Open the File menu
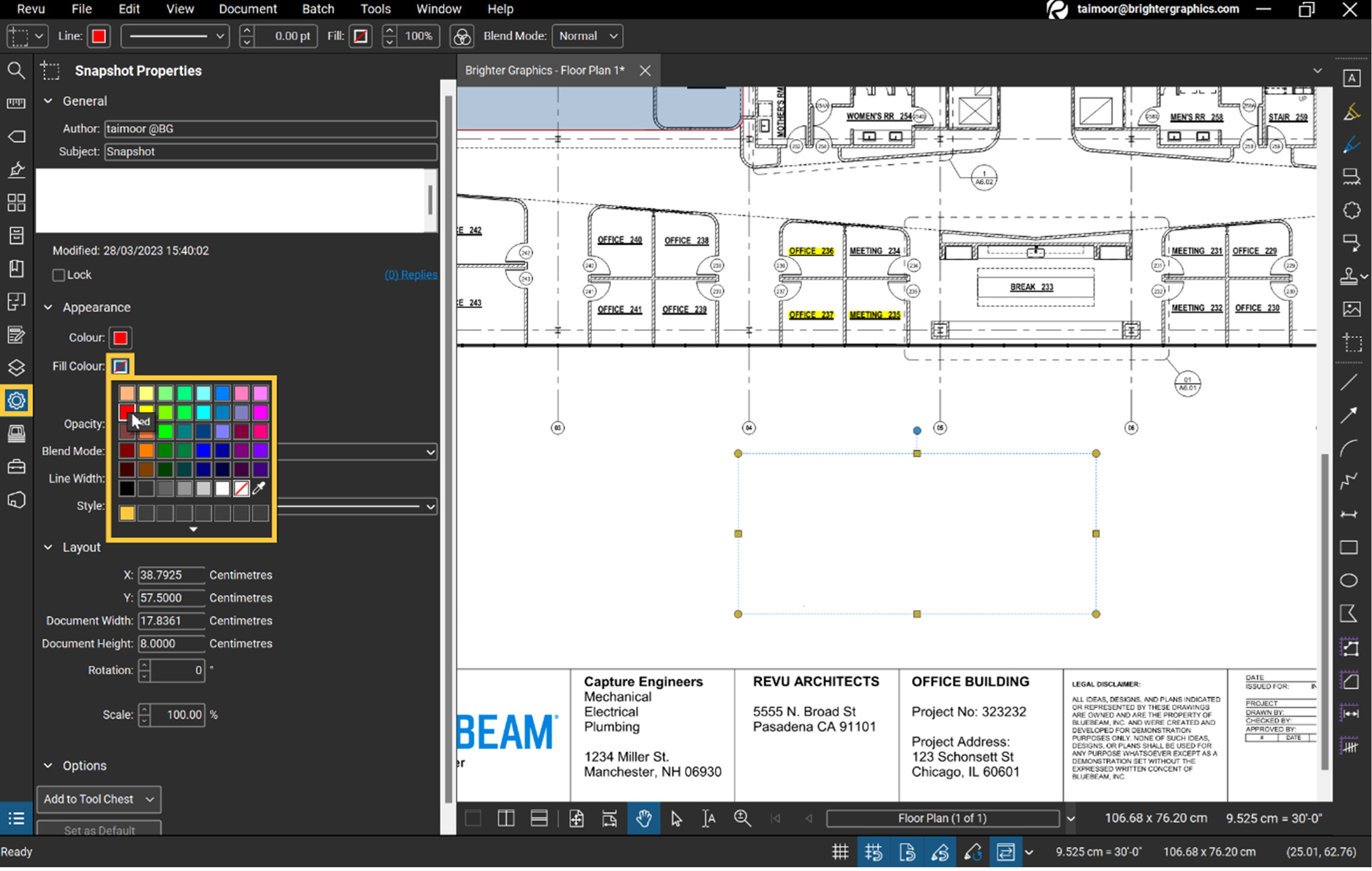The image size is (1372, 871). tap(81, 9)
